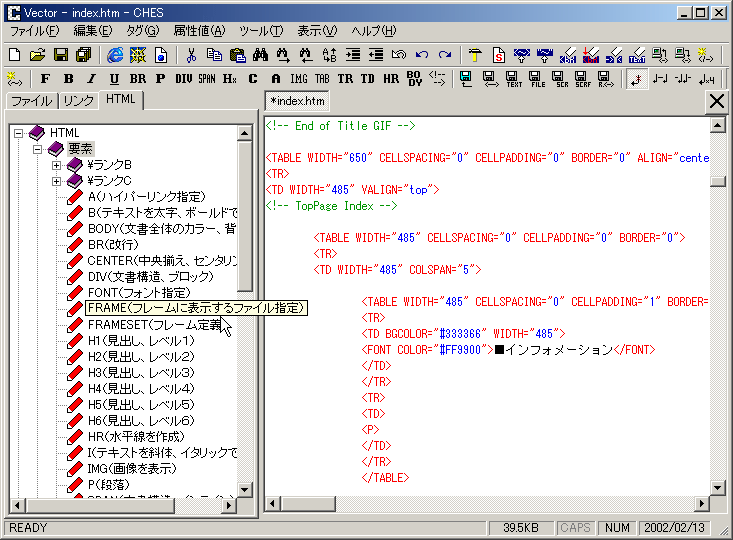Image resolution: width=733 pixels, height=540 pixels.
Task: Open a file with the folder icon
Action: [x=37, y=55]
